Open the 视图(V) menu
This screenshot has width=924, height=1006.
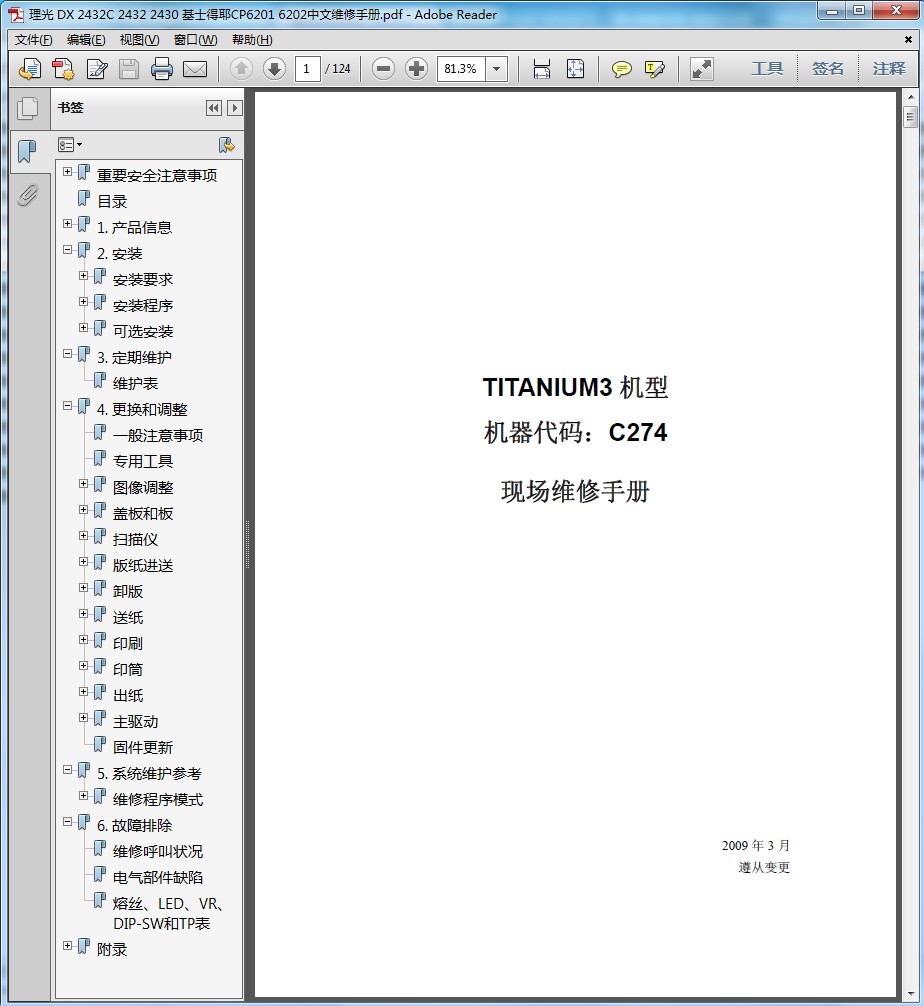pos(139,40)
